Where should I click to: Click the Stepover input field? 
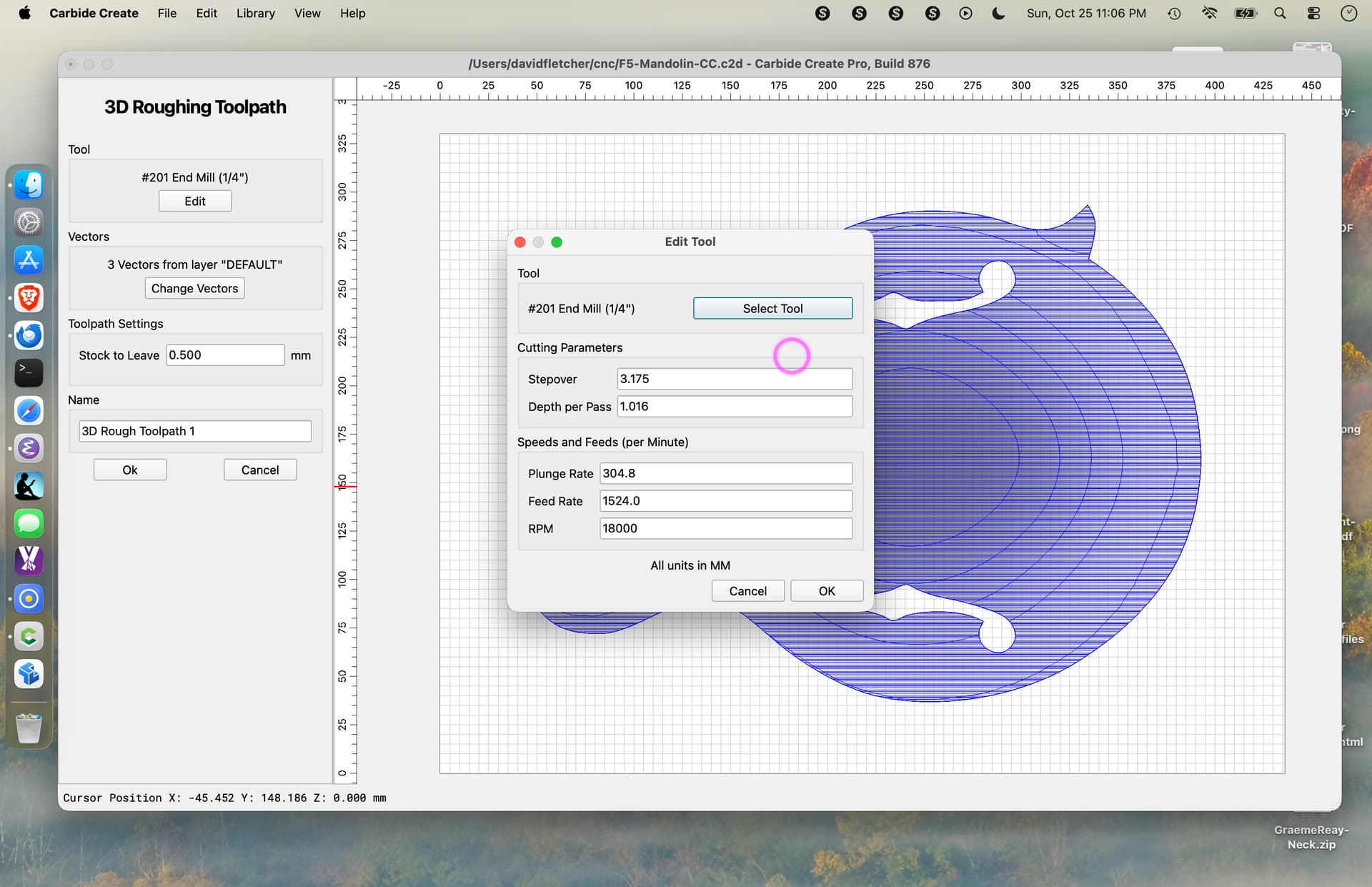point(735,379)
